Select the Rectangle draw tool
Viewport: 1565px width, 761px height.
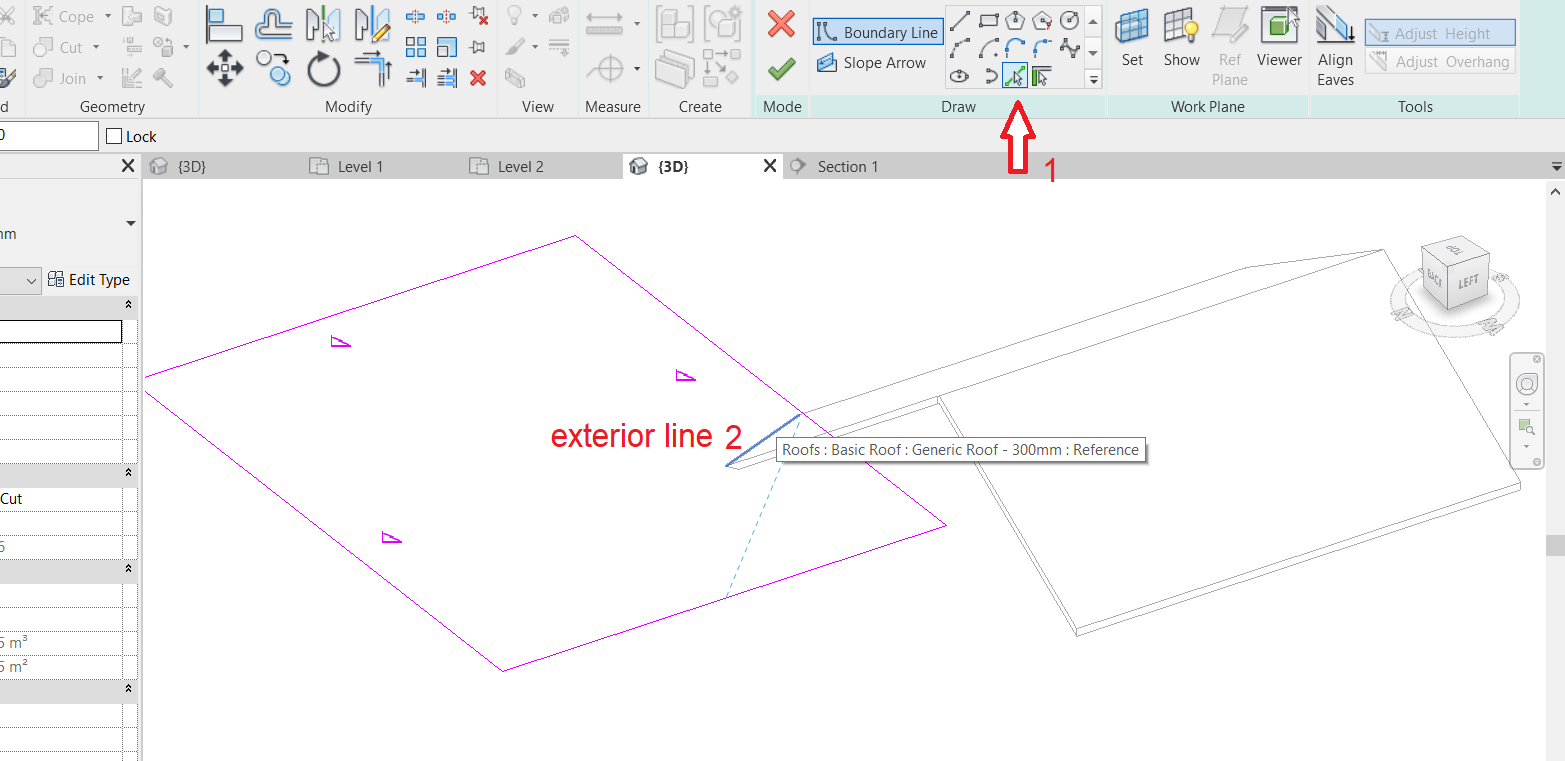coord(987,20)
